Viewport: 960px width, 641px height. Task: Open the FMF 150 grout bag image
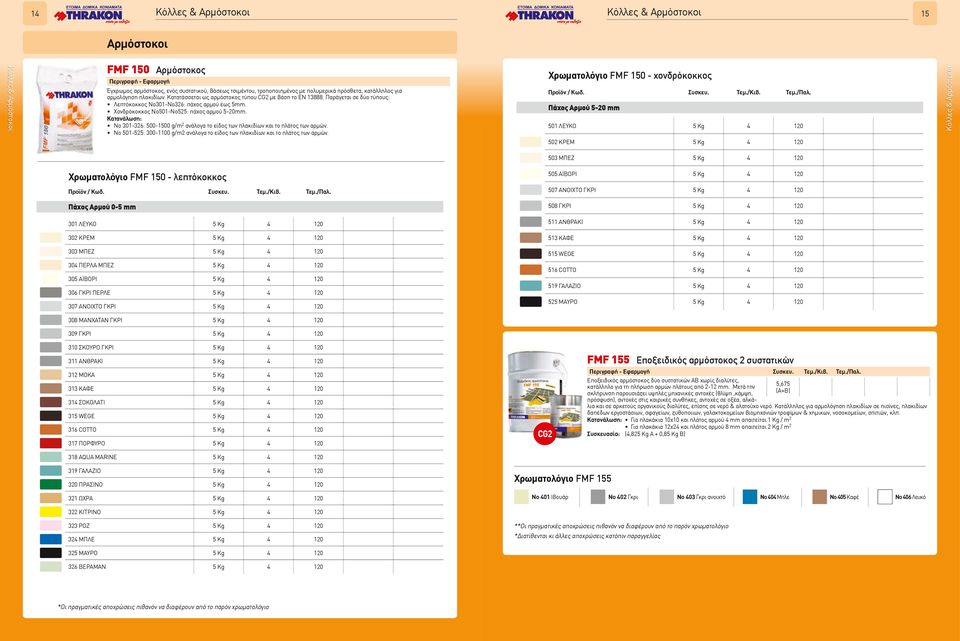point(66,108)
